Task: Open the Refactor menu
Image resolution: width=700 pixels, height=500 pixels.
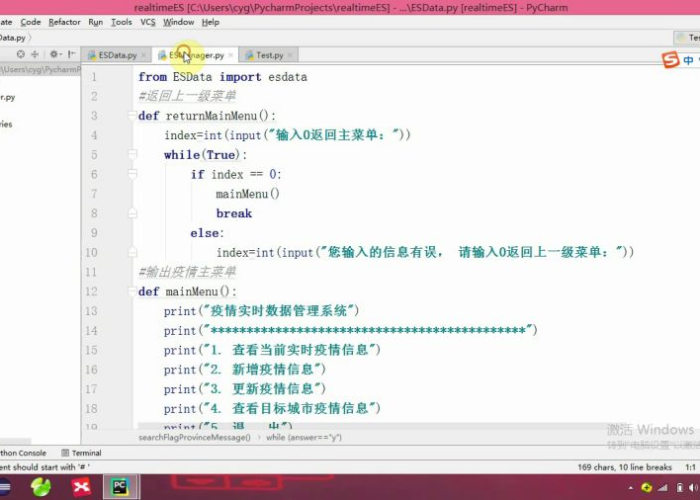Action: (64, 22)
